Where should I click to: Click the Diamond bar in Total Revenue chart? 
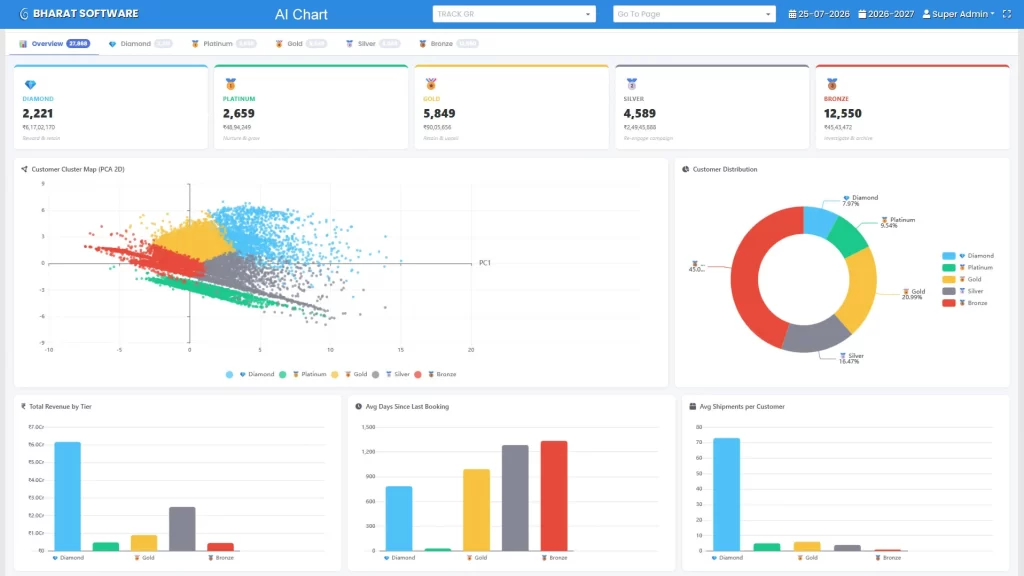(67, 496)
